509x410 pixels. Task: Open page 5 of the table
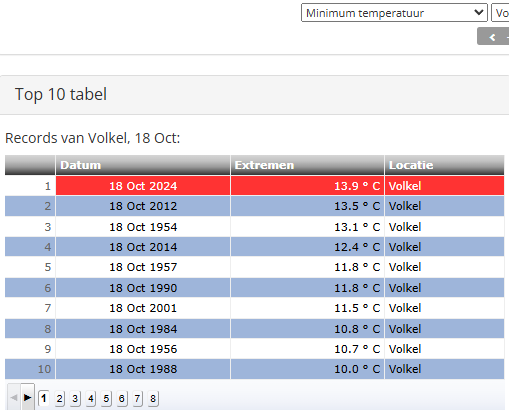click(106, 398)
